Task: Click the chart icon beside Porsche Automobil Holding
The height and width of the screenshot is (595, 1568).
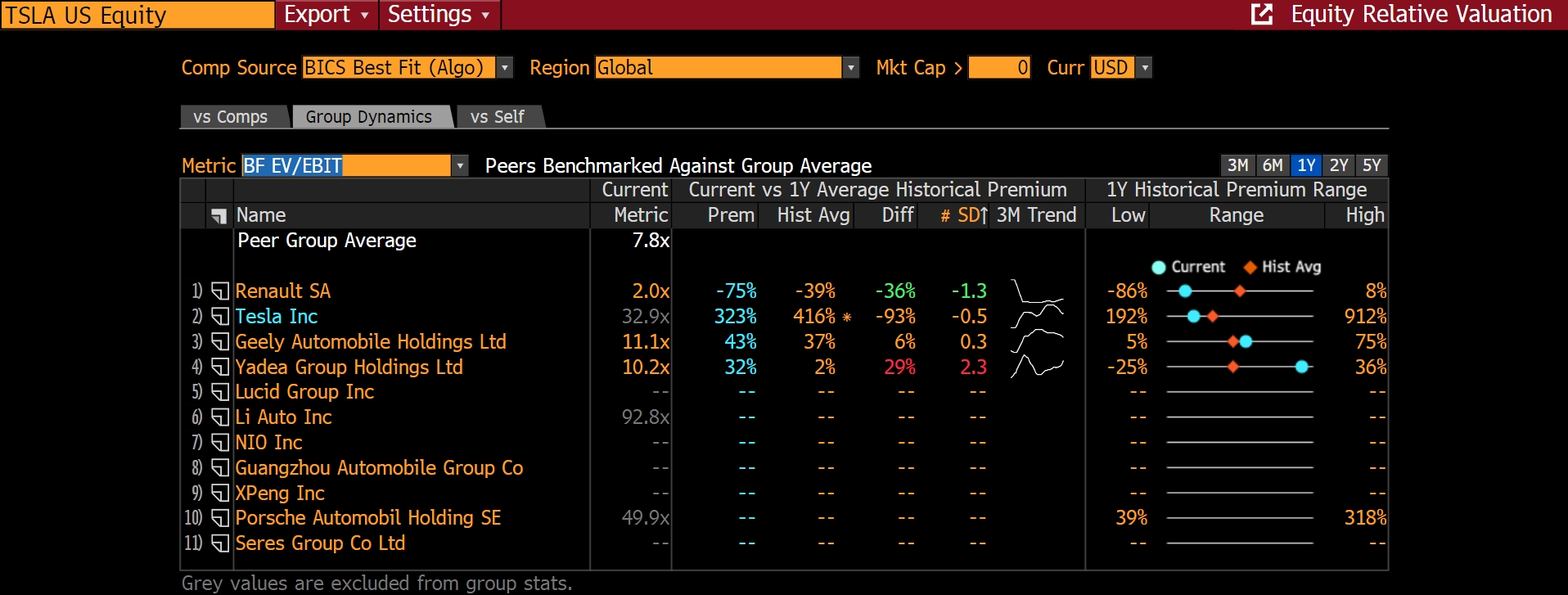Action: tap(219, 518)
